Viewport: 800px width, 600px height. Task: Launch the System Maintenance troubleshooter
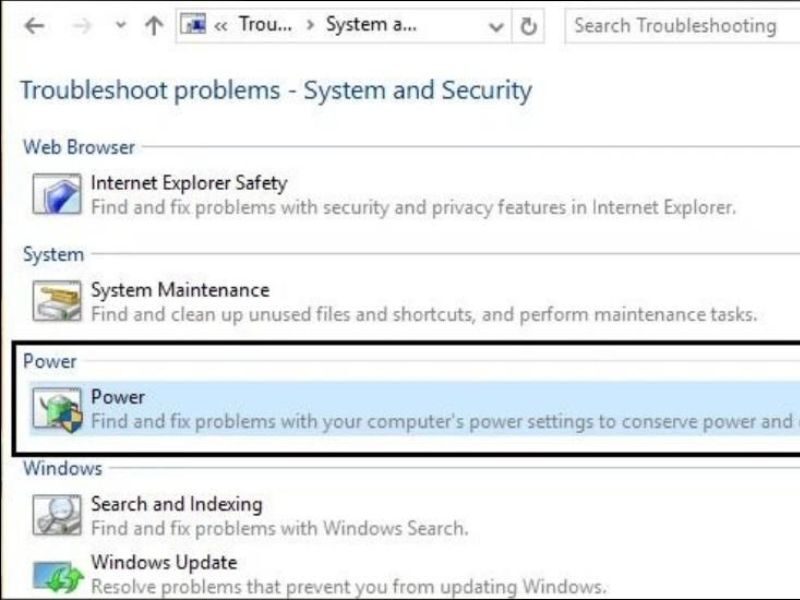pyautogui.click(x=180, y=290)
